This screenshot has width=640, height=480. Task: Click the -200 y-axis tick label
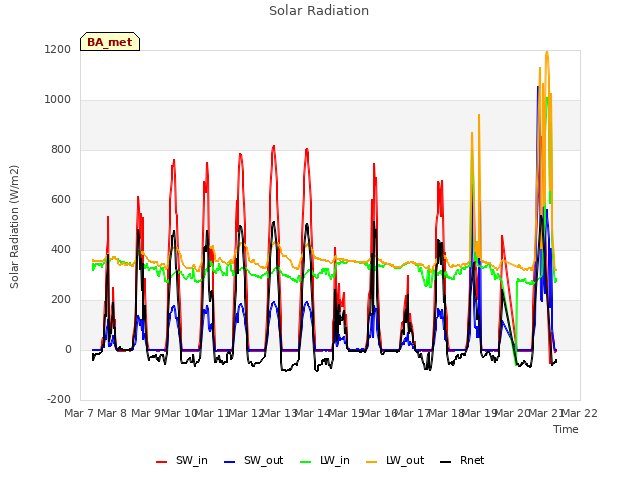pos(59,400)
